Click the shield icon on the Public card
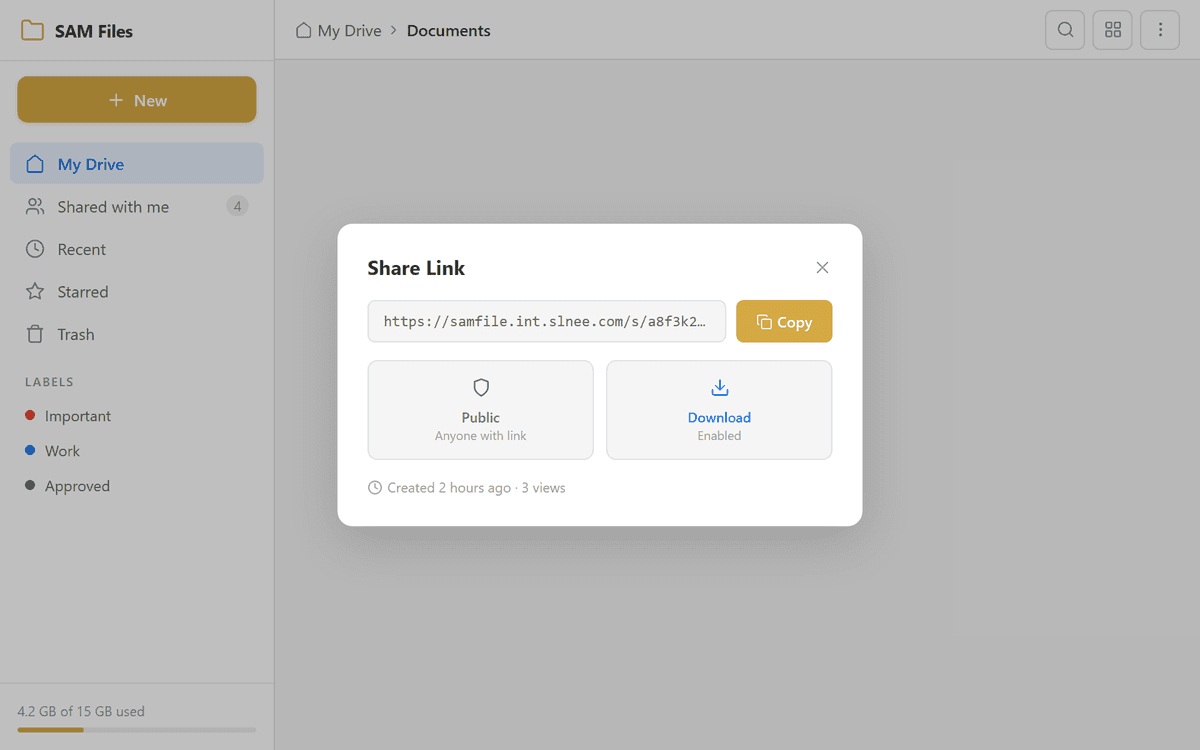This screenshot has width=1200, height=750. point(480,387)
